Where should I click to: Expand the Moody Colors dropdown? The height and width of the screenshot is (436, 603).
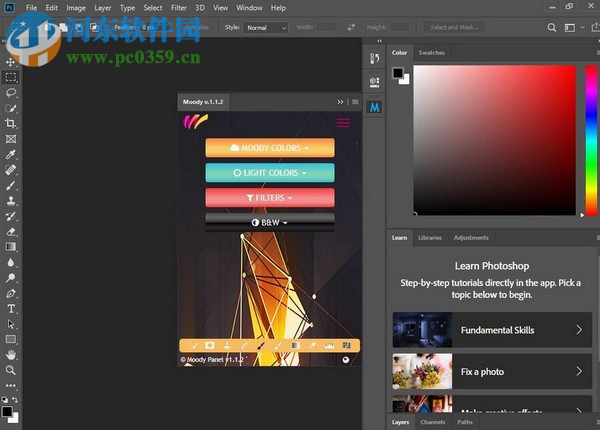pos(269,148)
